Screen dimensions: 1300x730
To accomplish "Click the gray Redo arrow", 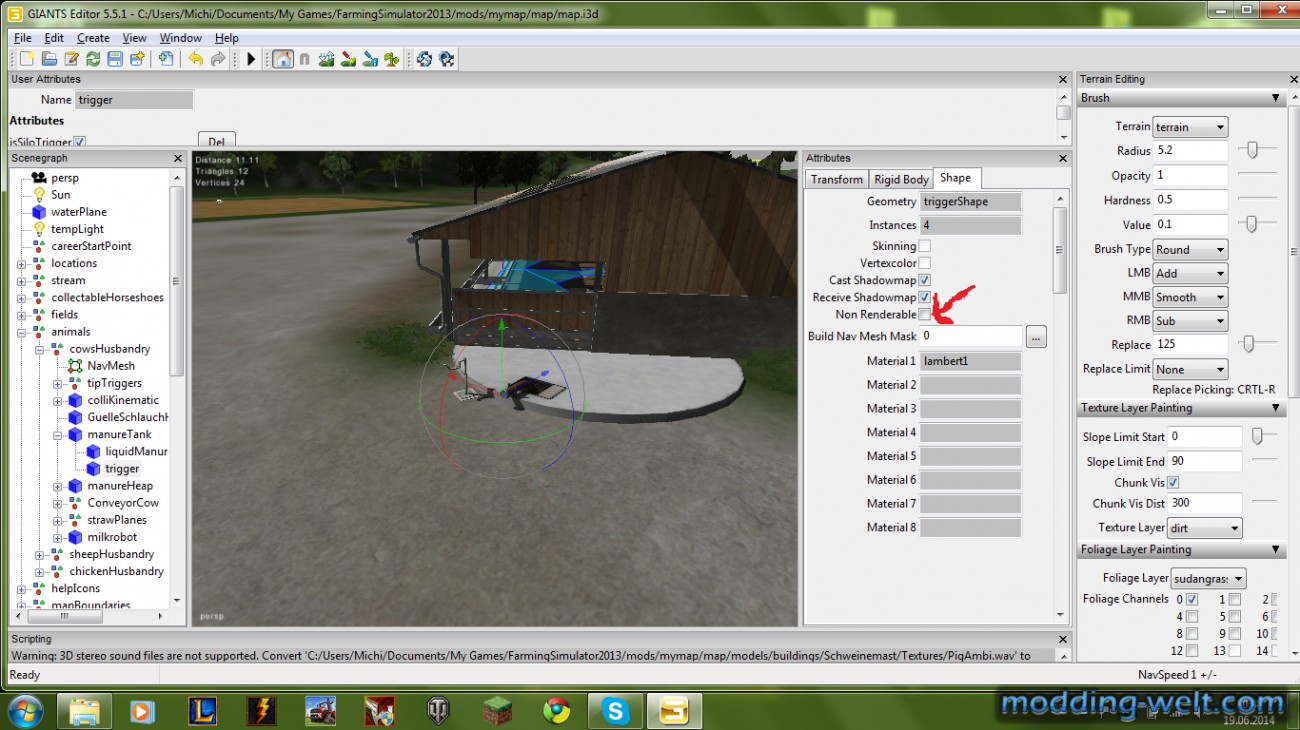I will point(218,59).
